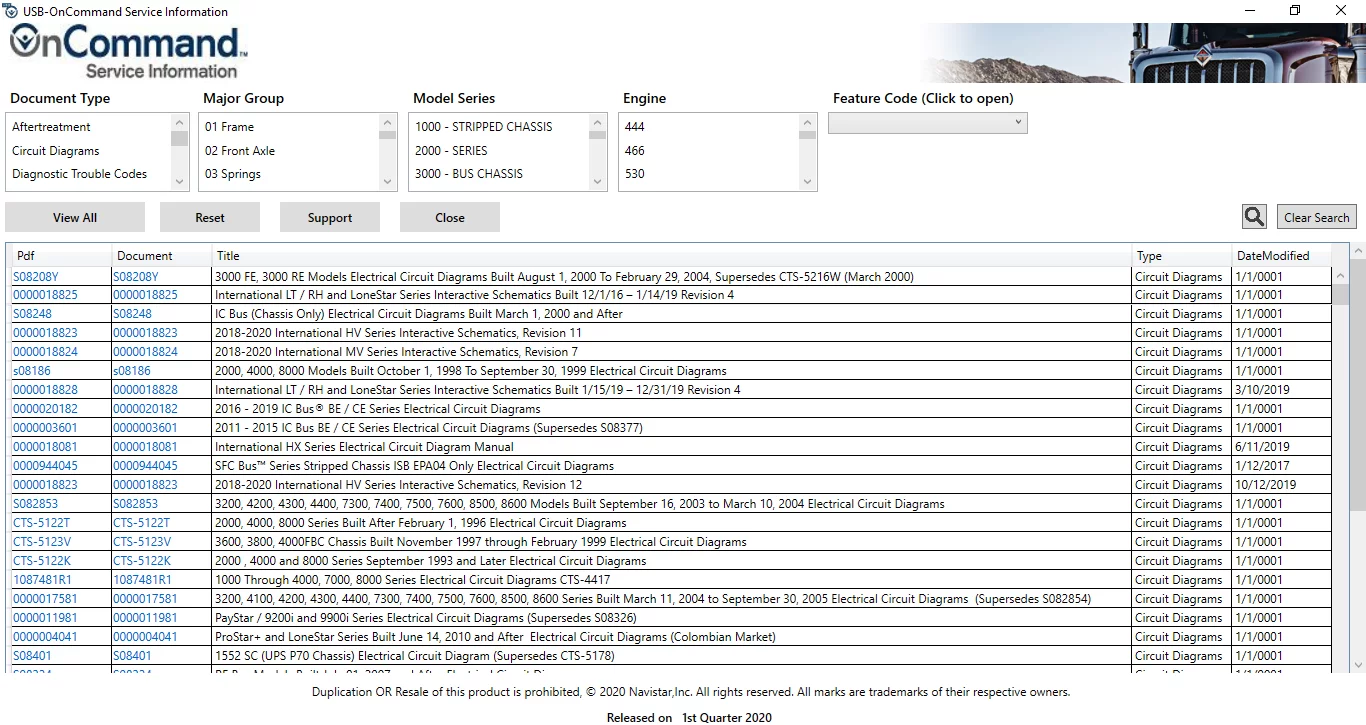Open the Feature Code dropdown
Image resolution: width=1366 pixels, height=725 pixels.
(927, 123)
